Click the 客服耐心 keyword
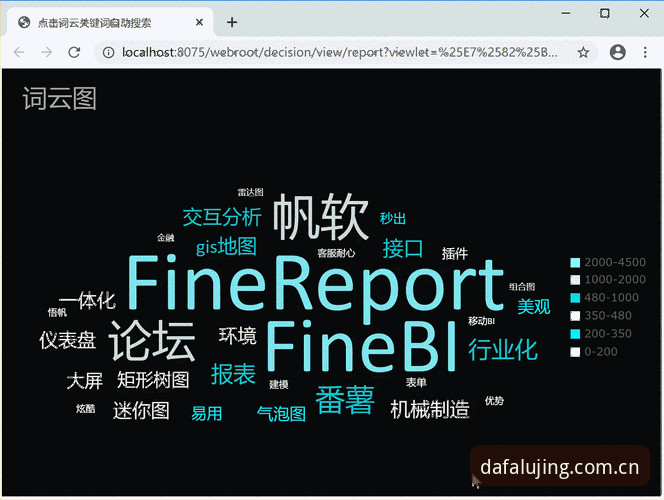664x500 pixels. [336, 253]
